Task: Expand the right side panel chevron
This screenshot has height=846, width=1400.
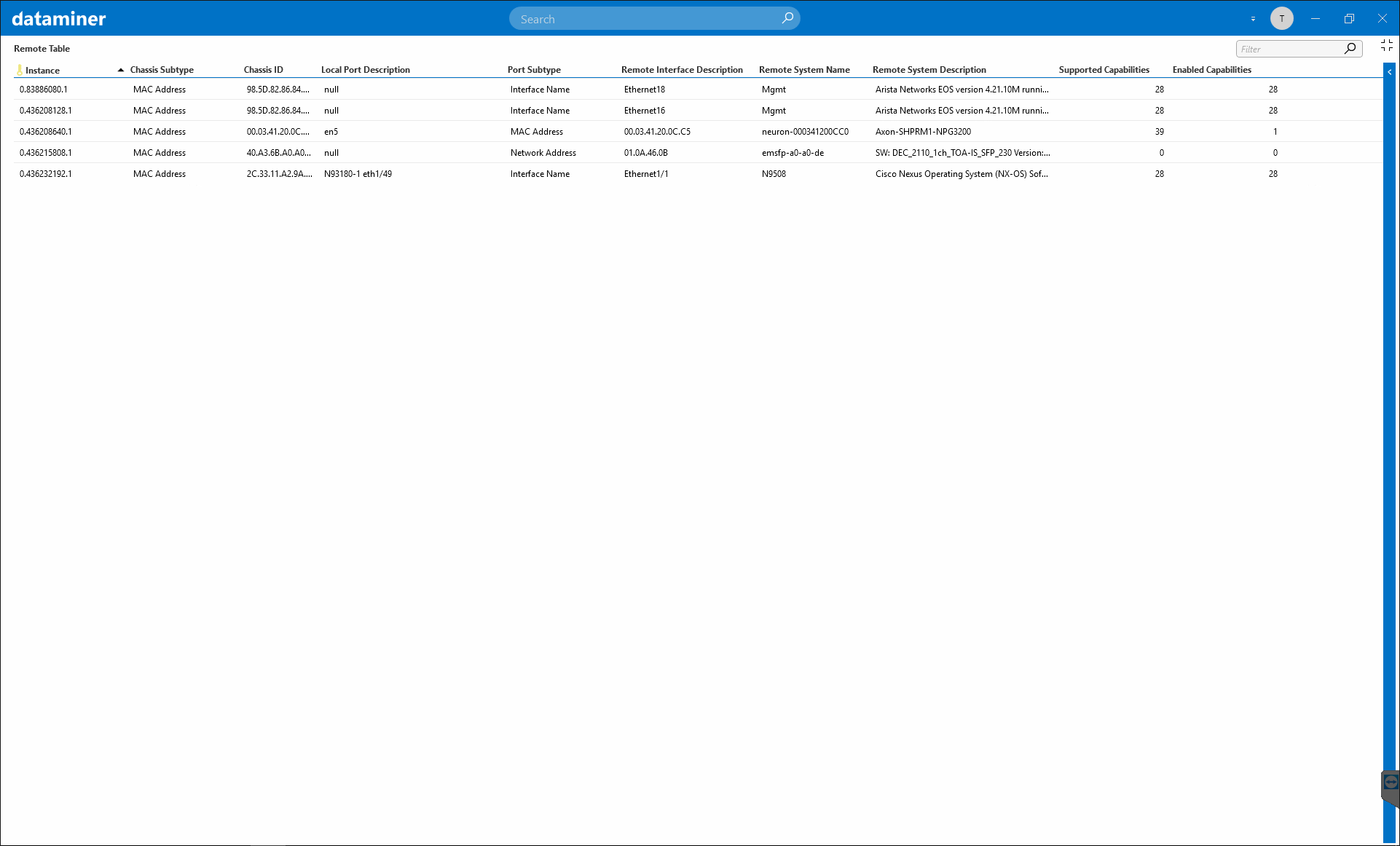Action: coord(1390,72)
